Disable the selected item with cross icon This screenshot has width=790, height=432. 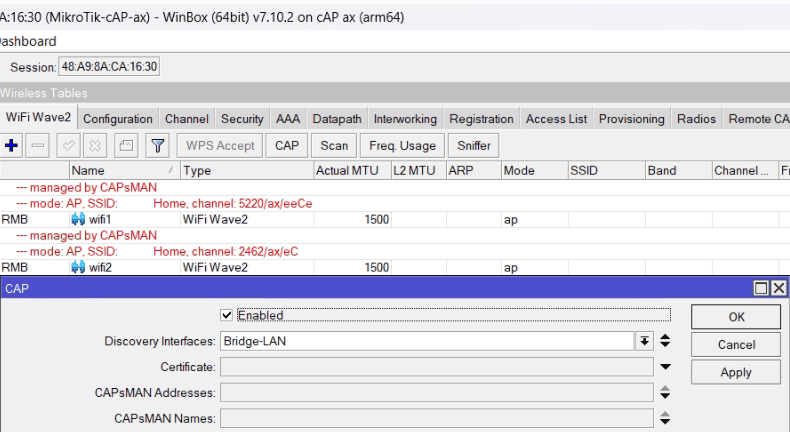(x=95, y=146)
